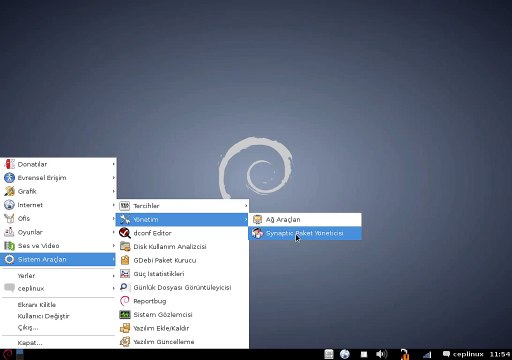Click the Debian swirl menu button in panel
Screen dimensions: 512x360
[7, 354]
